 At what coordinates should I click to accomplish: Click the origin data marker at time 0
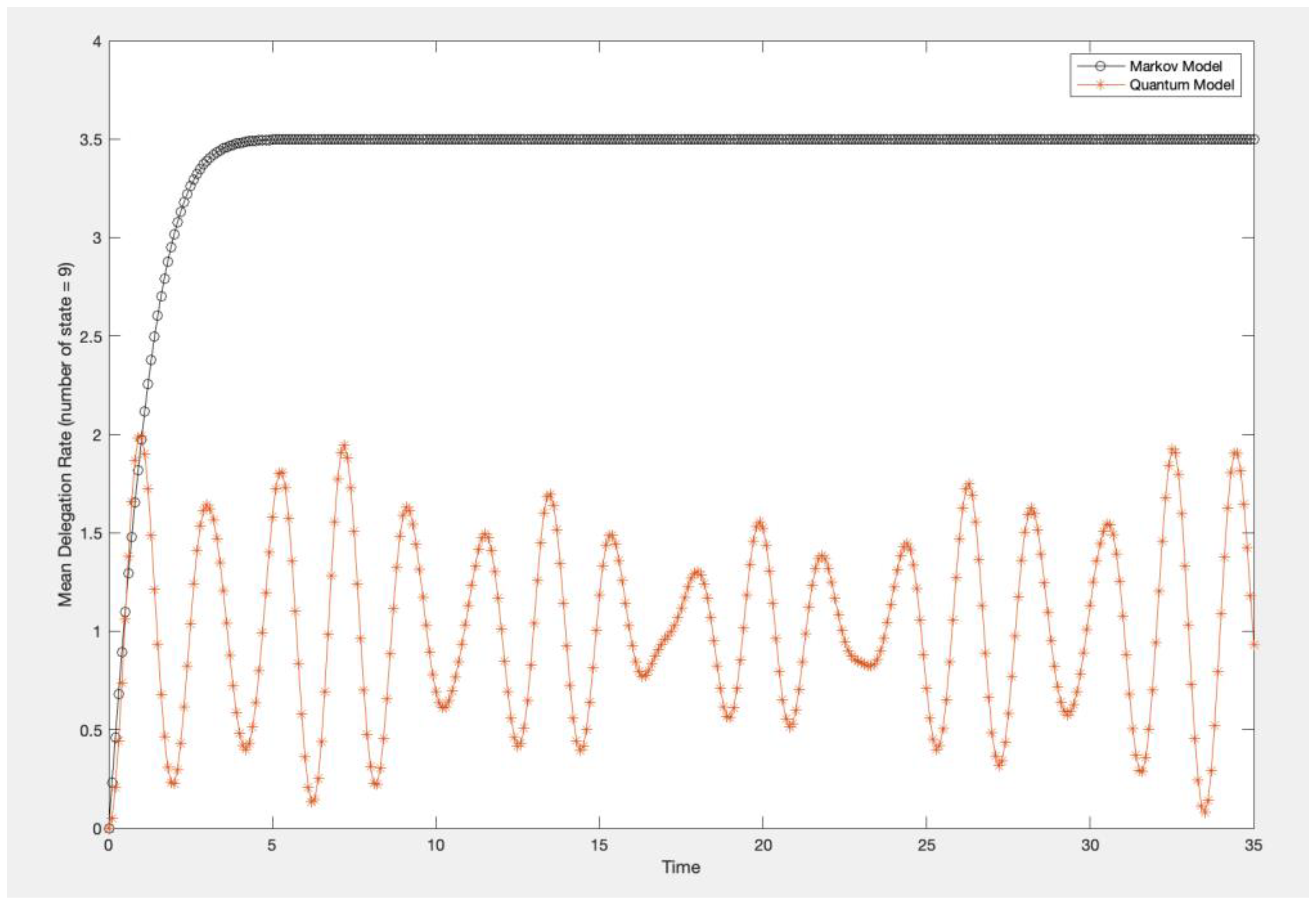(x=109, y=828)
